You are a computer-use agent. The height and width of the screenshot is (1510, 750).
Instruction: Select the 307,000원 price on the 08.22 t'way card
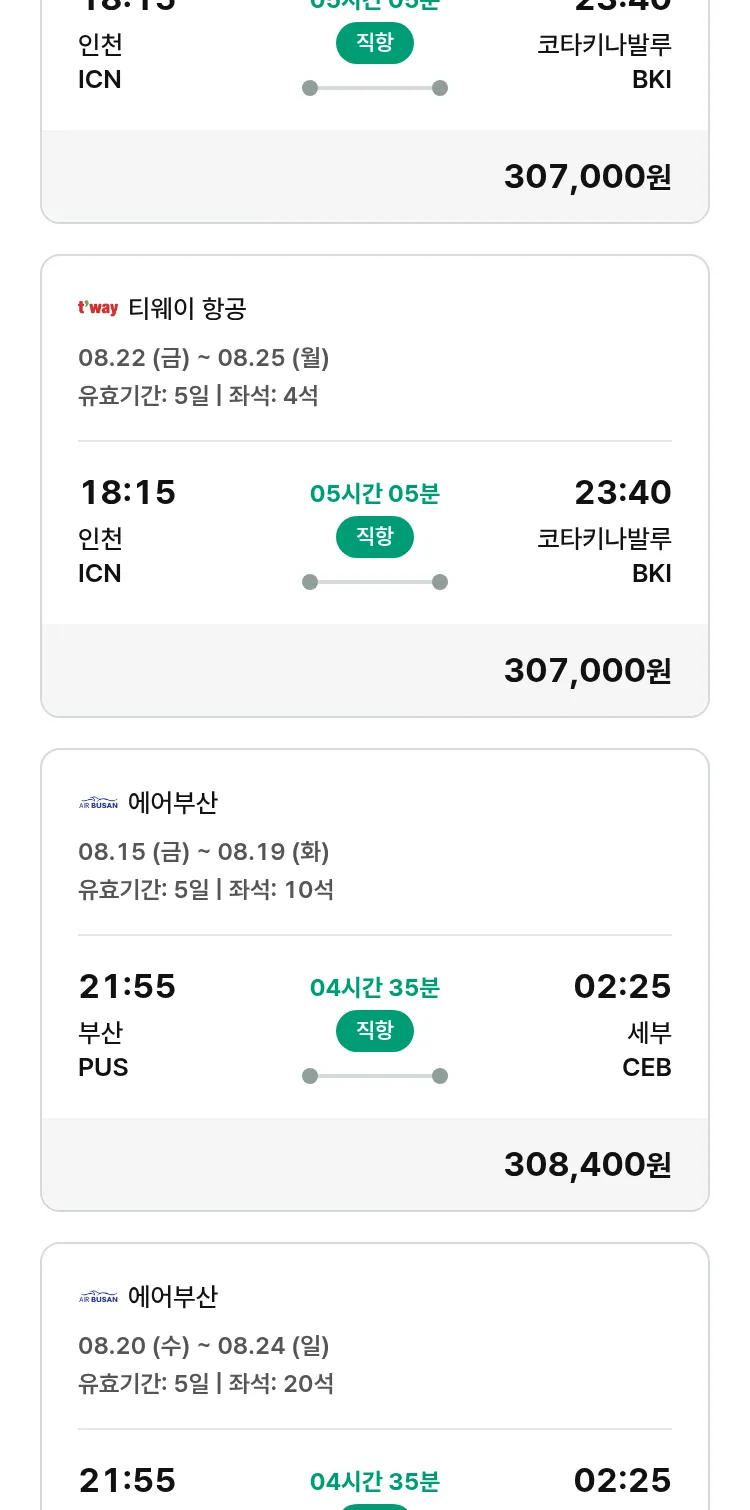[587, 670]
